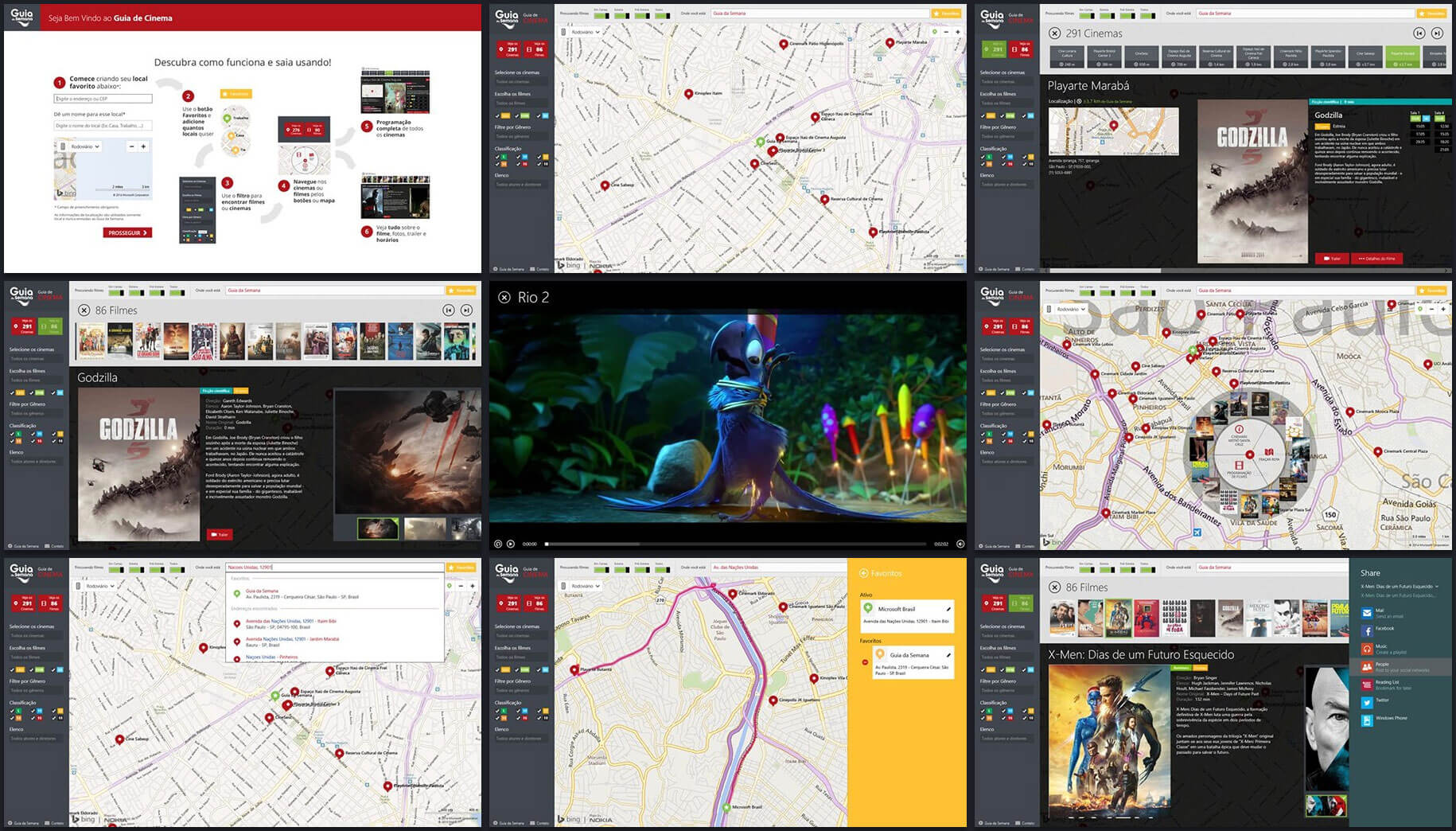The width and height of the screenshot is (1456, 831).
Task: Click the address or CEP field on welcome screen
Action: 103,99
